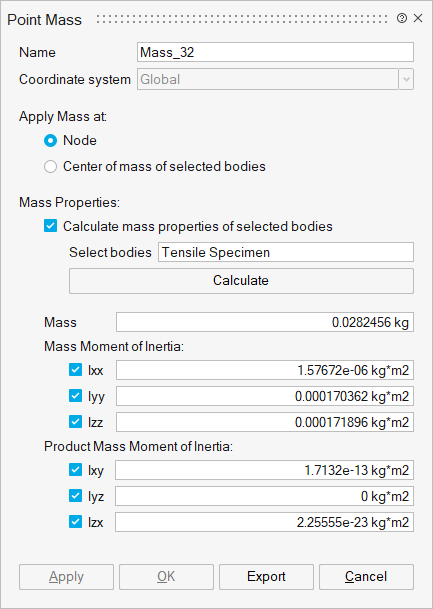Toggle the Izx product inertia checkbox
The height and width of the screenshot is (609, 433).
tap(75, 522)
